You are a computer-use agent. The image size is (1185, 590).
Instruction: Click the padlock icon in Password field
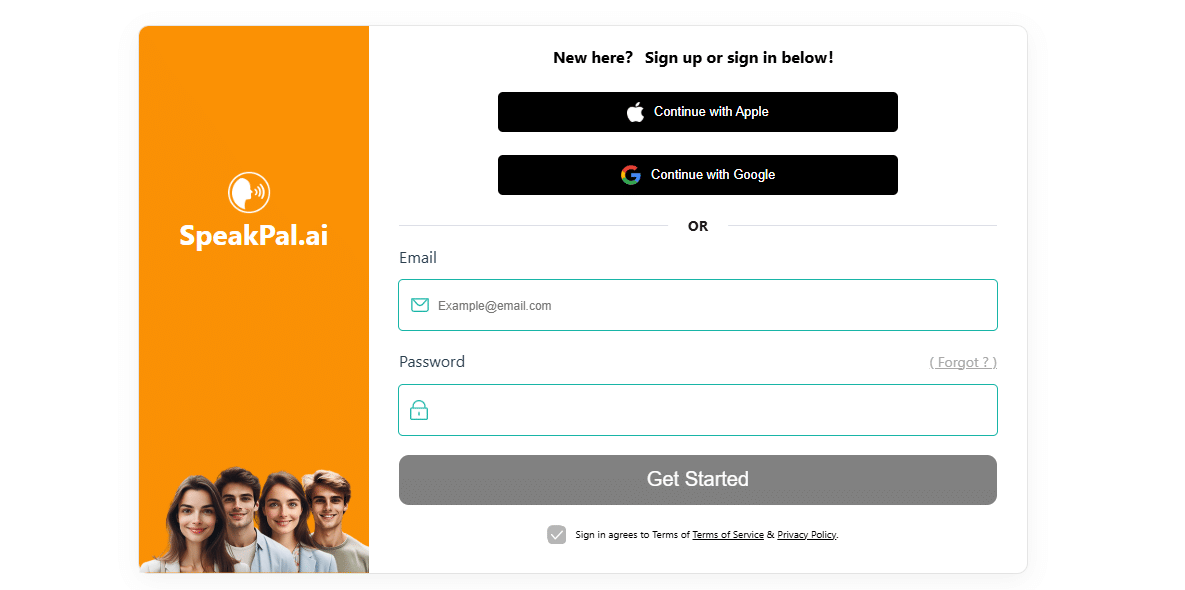[x=419, y=410]
